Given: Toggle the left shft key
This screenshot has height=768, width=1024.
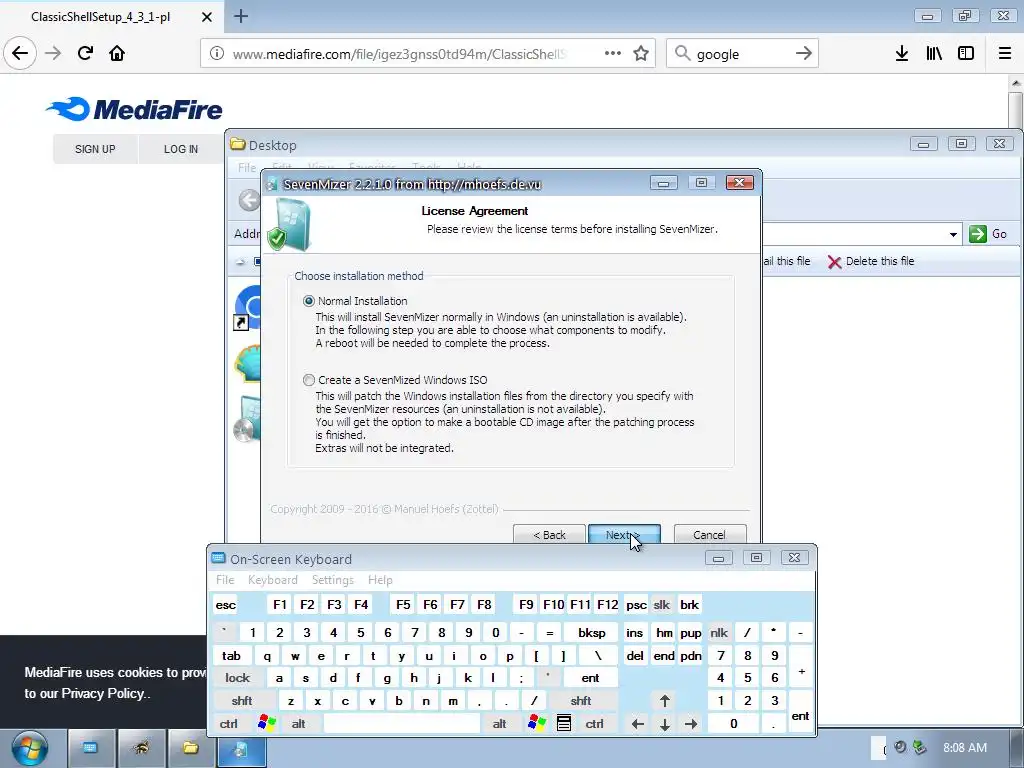Looking at the screenshot, I should 242,701.
